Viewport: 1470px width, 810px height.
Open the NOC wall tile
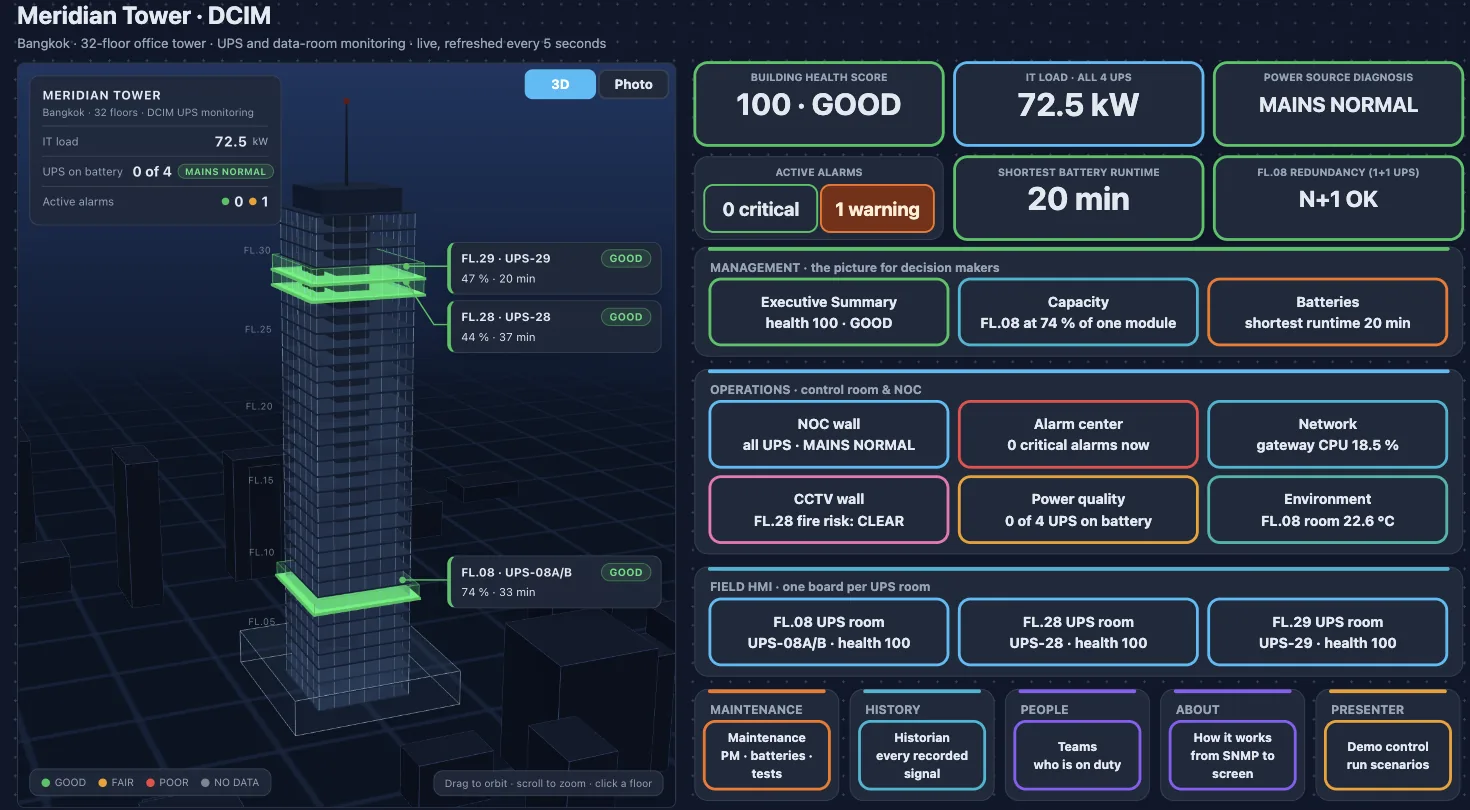point(828,434)
